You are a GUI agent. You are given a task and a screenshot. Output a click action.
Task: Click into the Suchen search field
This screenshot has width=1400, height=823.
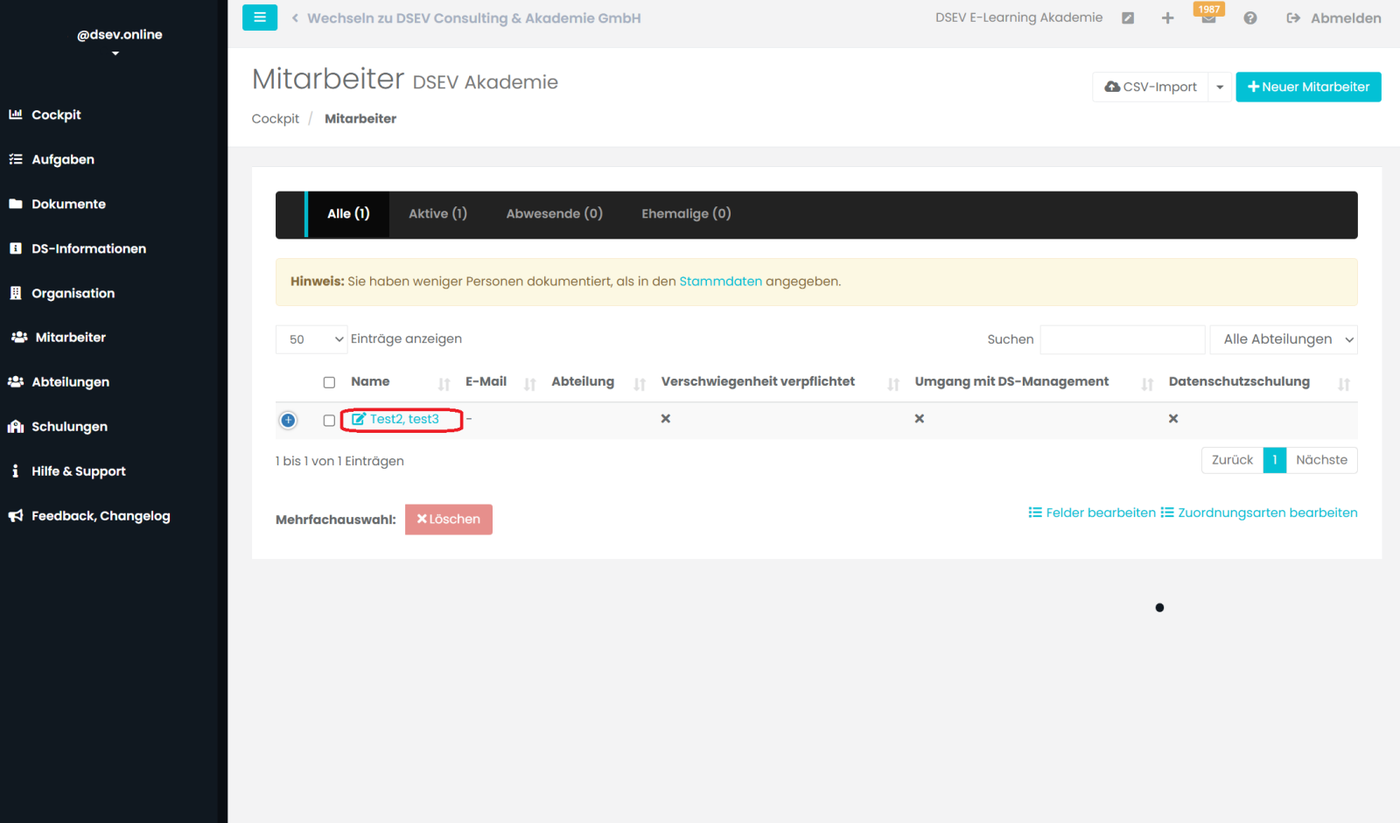coord(1122,339)
